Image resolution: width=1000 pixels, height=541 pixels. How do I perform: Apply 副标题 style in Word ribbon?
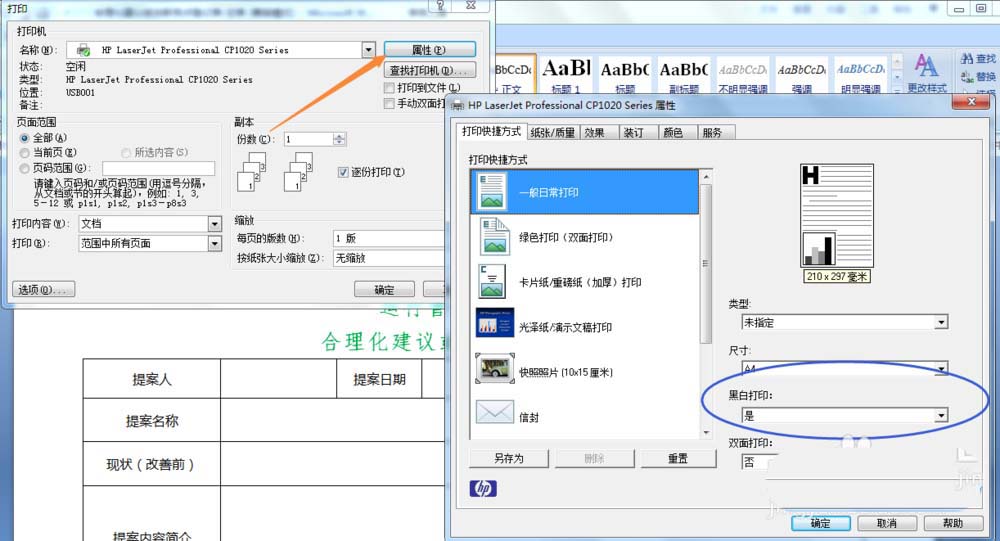[x=684, y=75]
